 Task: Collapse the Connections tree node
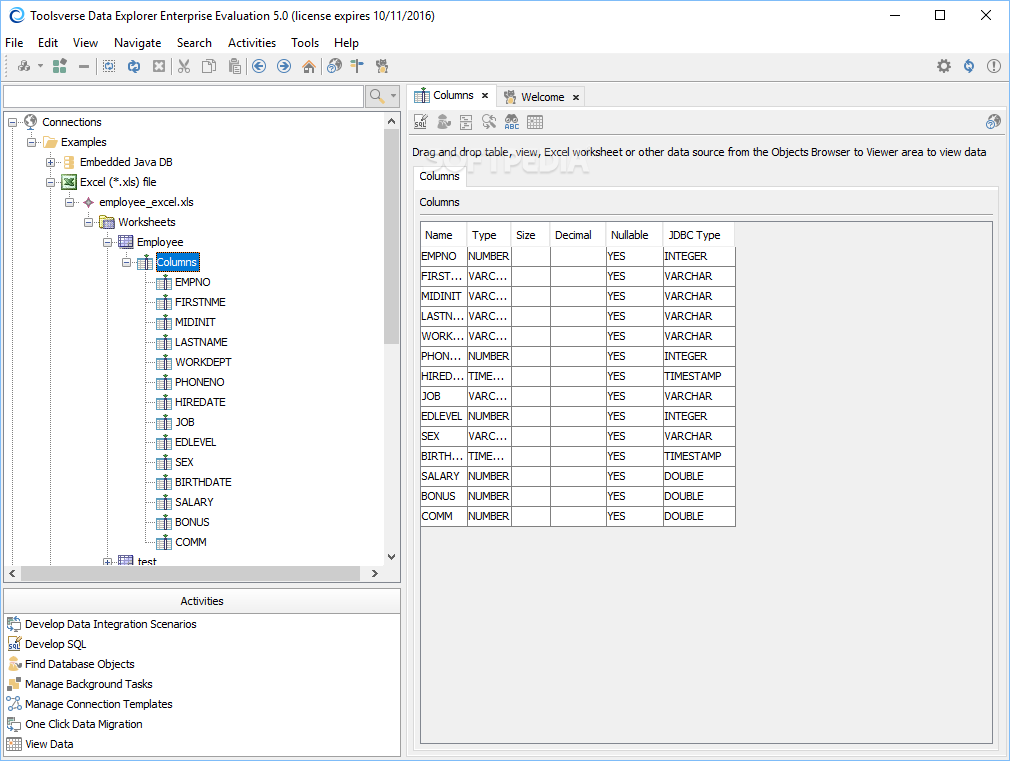point(12,122)
